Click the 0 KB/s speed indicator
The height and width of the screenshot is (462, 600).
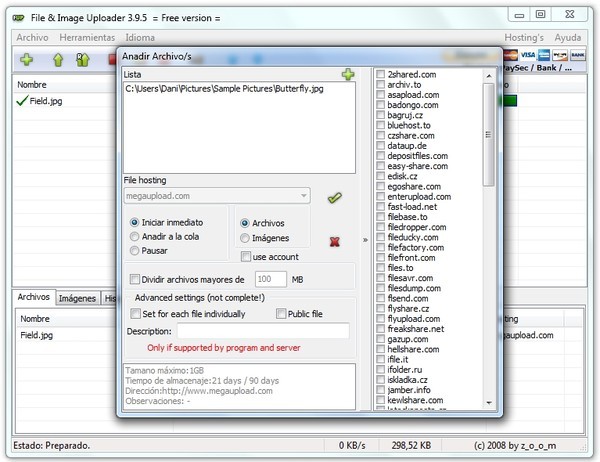click(352, 445)
